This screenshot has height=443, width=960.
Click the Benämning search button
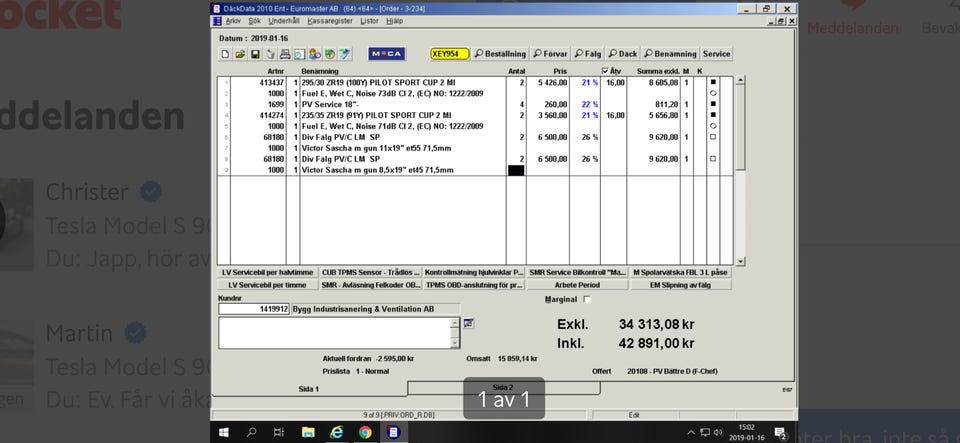(670, 54)
